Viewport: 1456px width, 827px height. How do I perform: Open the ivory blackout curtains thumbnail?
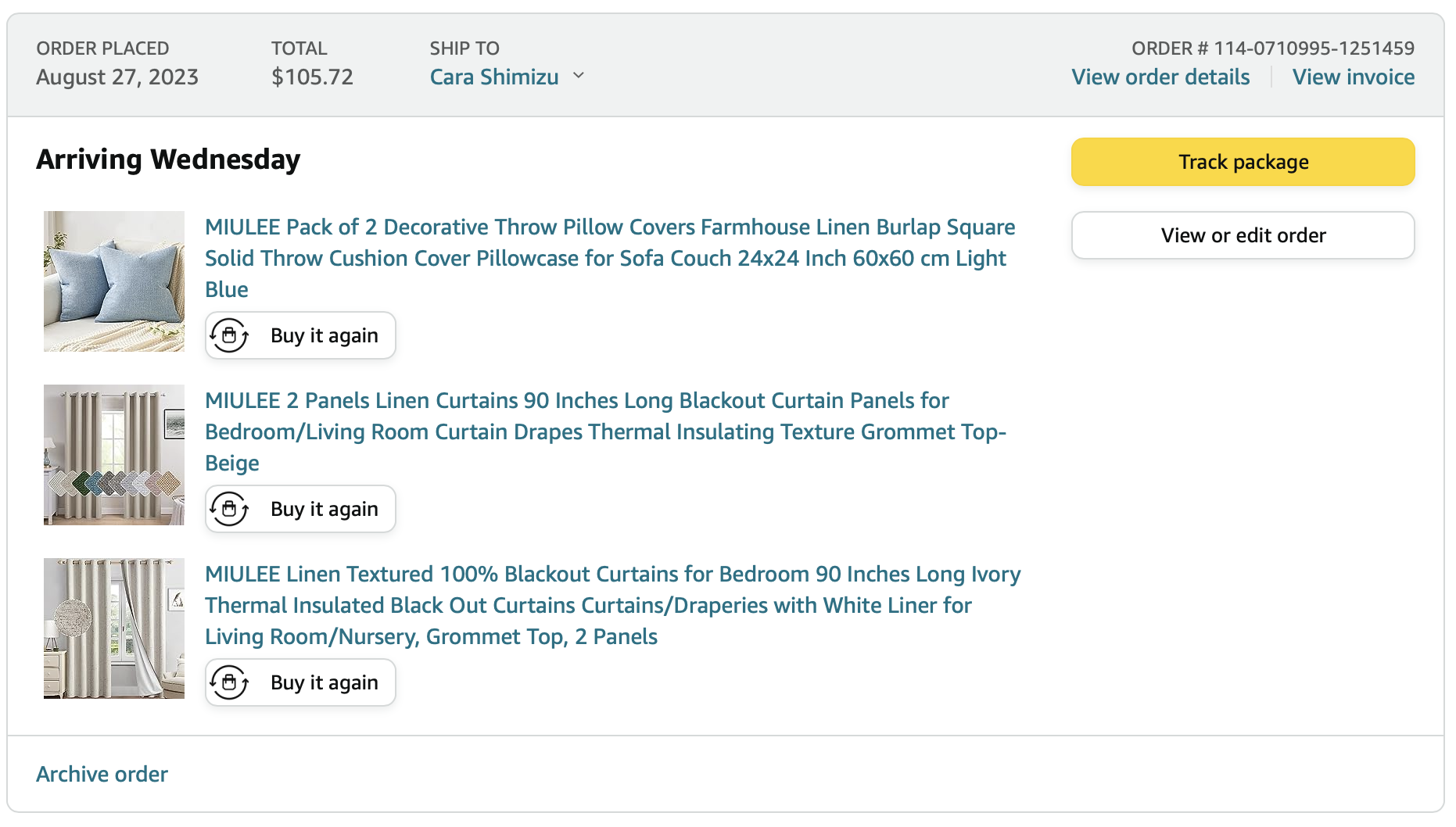pos(114,628)
